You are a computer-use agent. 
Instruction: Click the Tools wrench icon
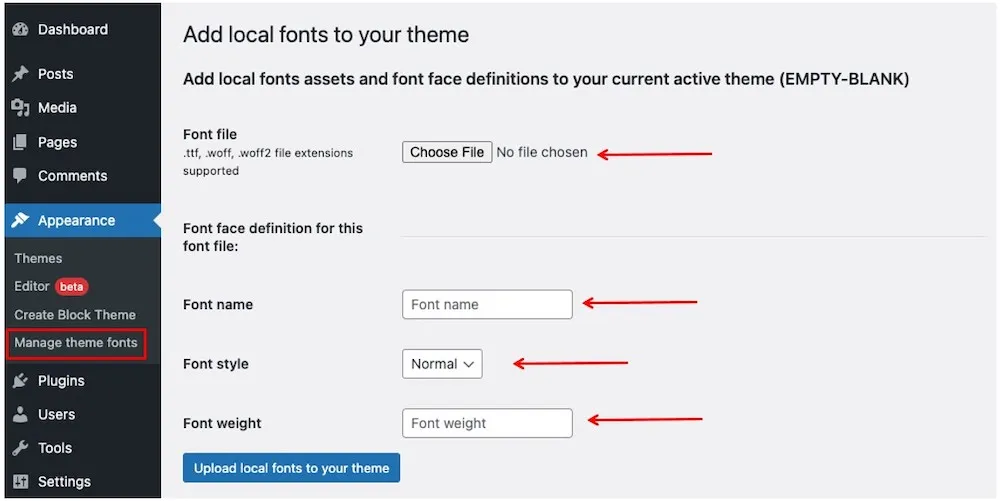click(20, 448)
